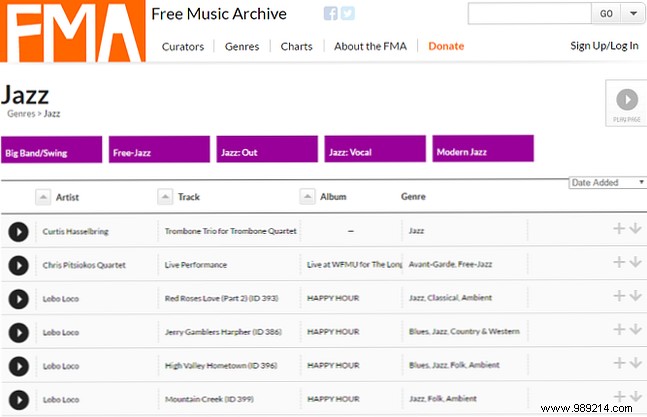Image resolution: width=647 pixels, height=417 pixels.
Task: Focus the search input field
Action: coord(530,14)
